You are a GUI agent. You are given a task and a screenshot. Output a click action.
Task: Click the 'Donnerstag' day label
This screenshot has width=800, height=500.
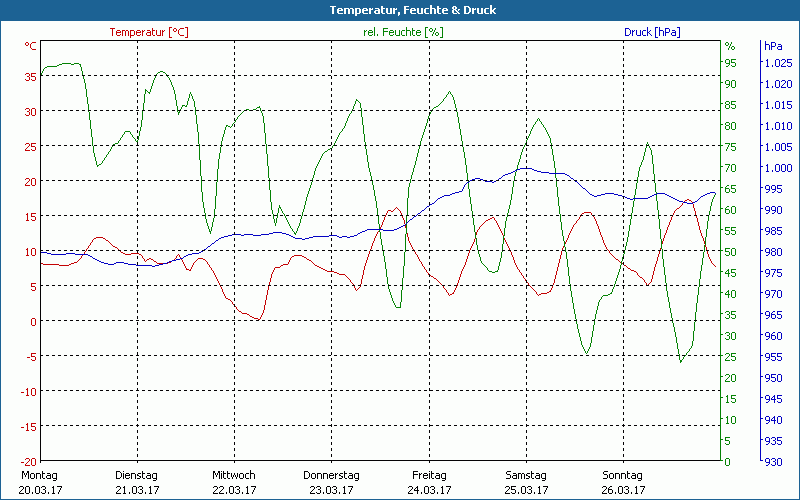pos(331,475)
